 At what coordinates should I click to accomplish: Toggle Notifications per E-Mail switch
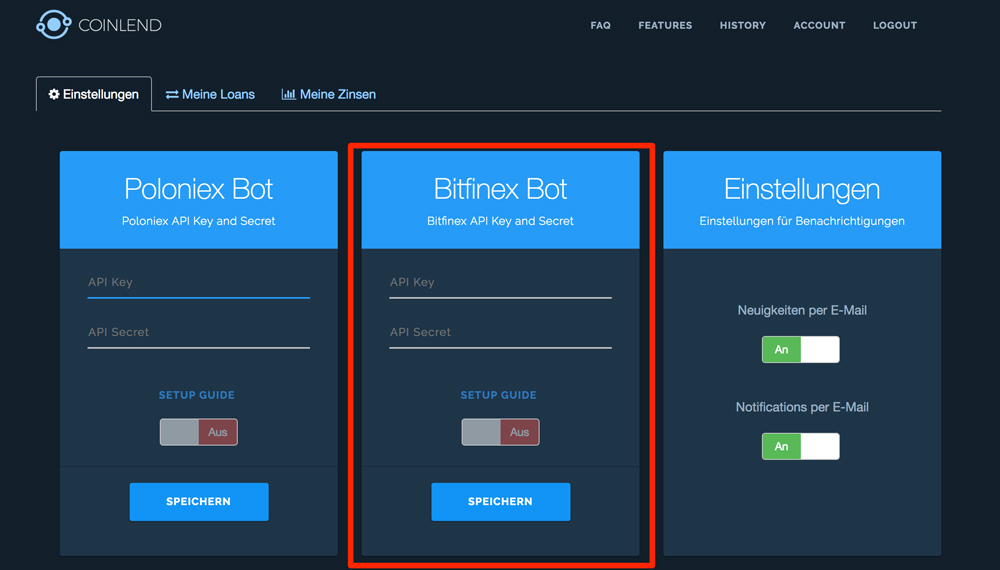(x=800, y=446)
